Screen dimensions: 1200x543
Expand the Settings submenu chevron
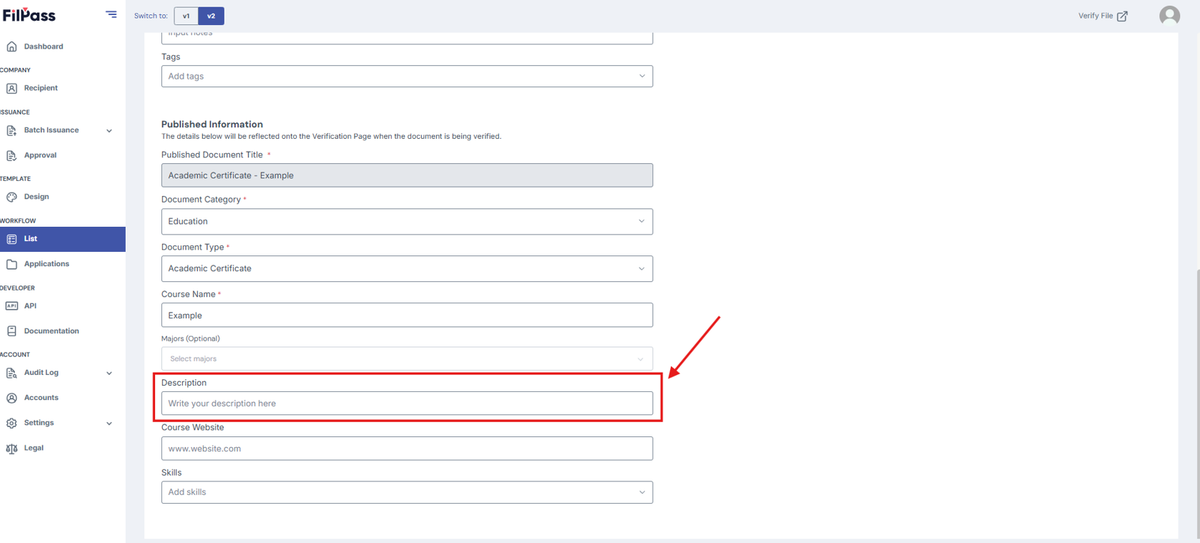109,423
